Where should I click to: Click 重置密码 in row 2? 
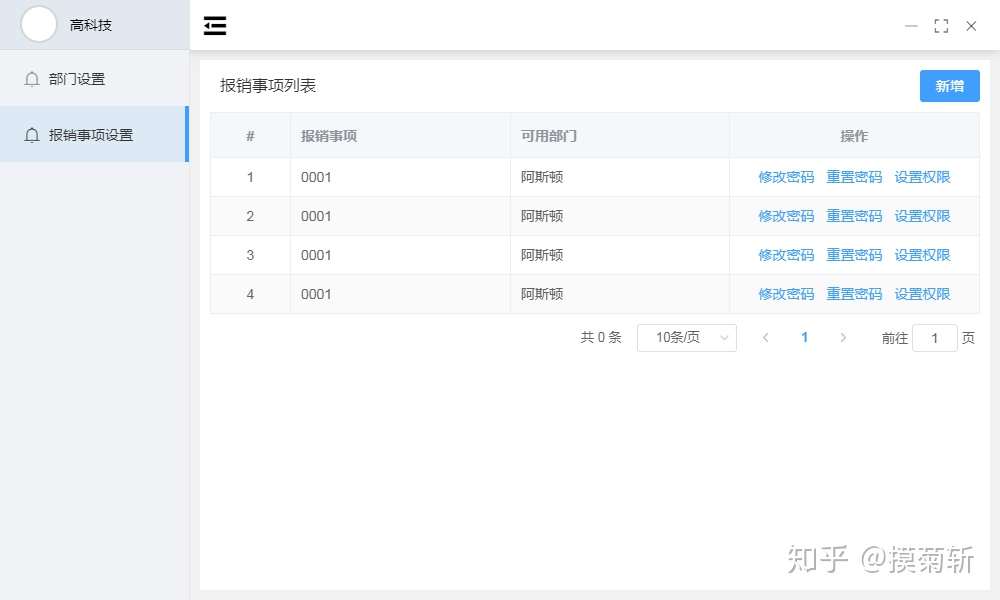[854, 216]
